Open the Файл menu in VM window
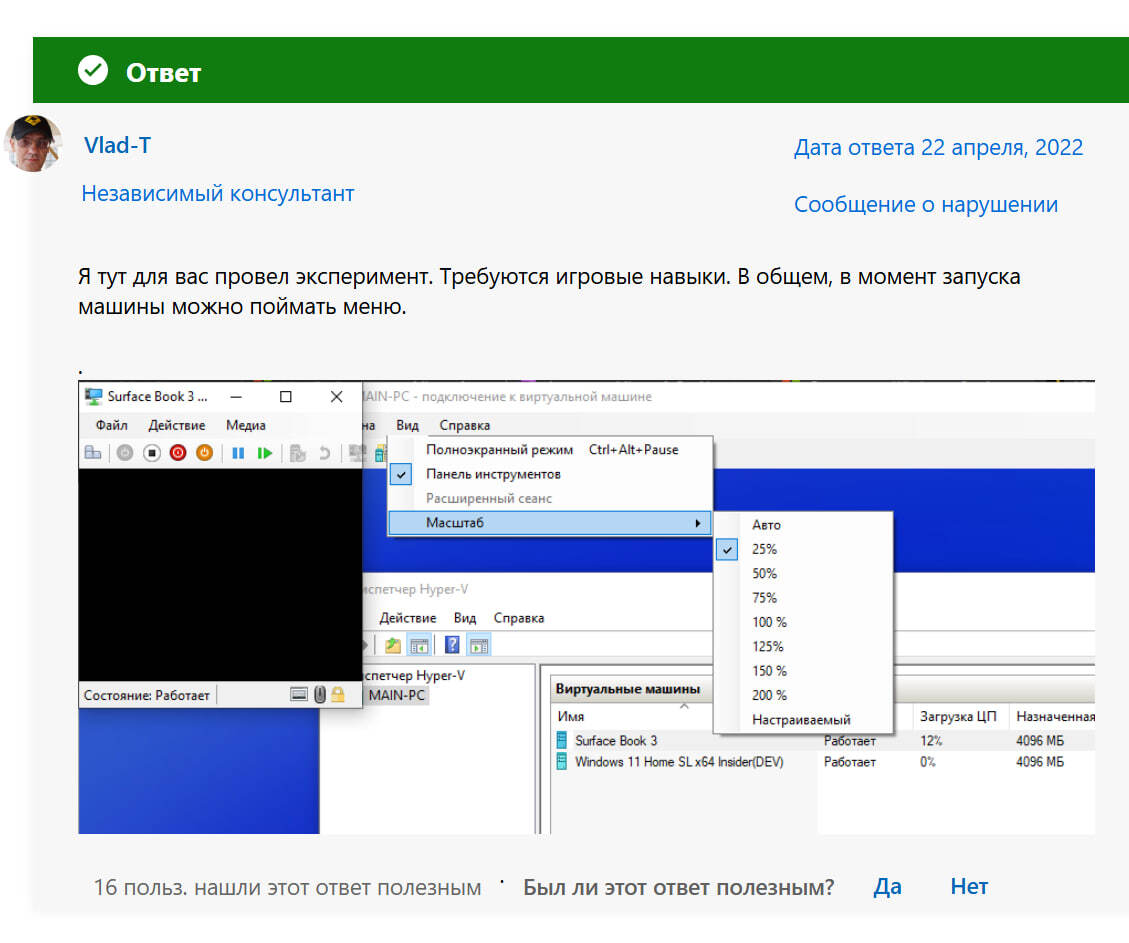 coord(111,425)
